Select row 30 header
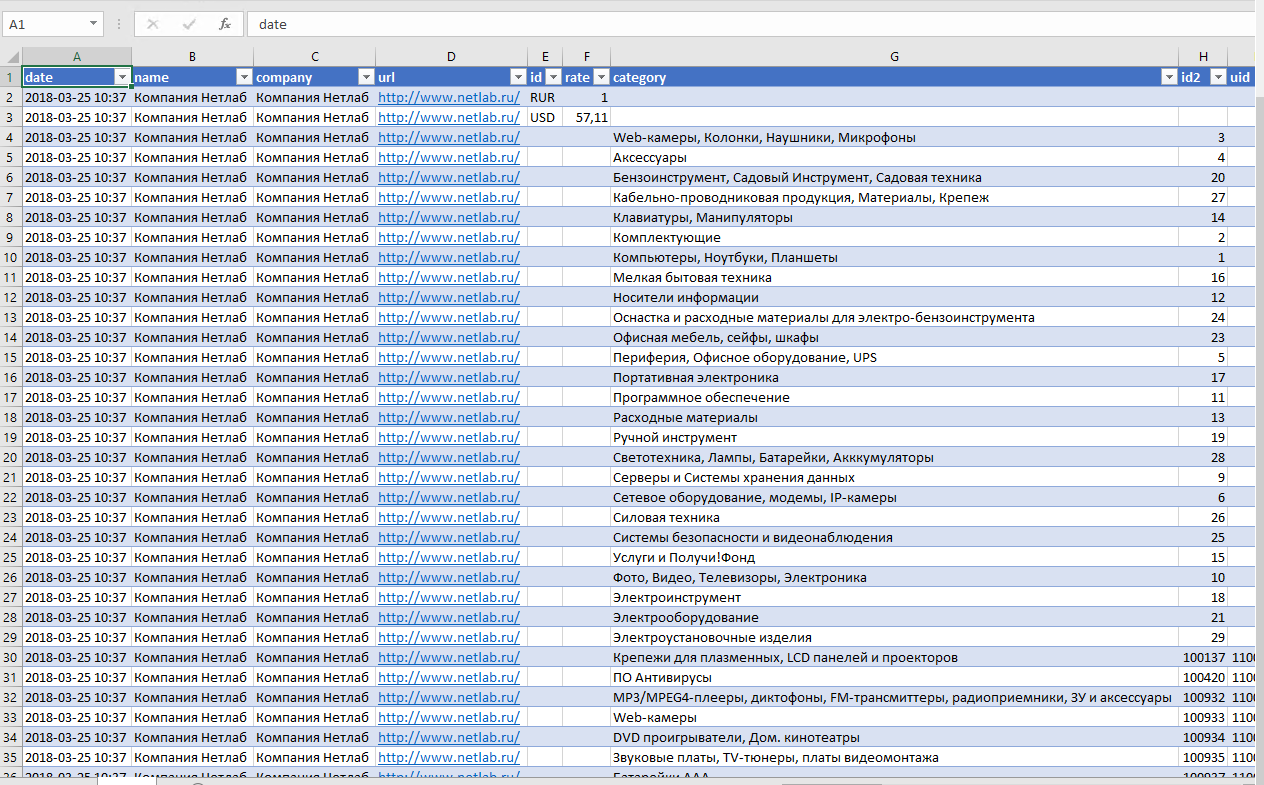 [11, 657]
